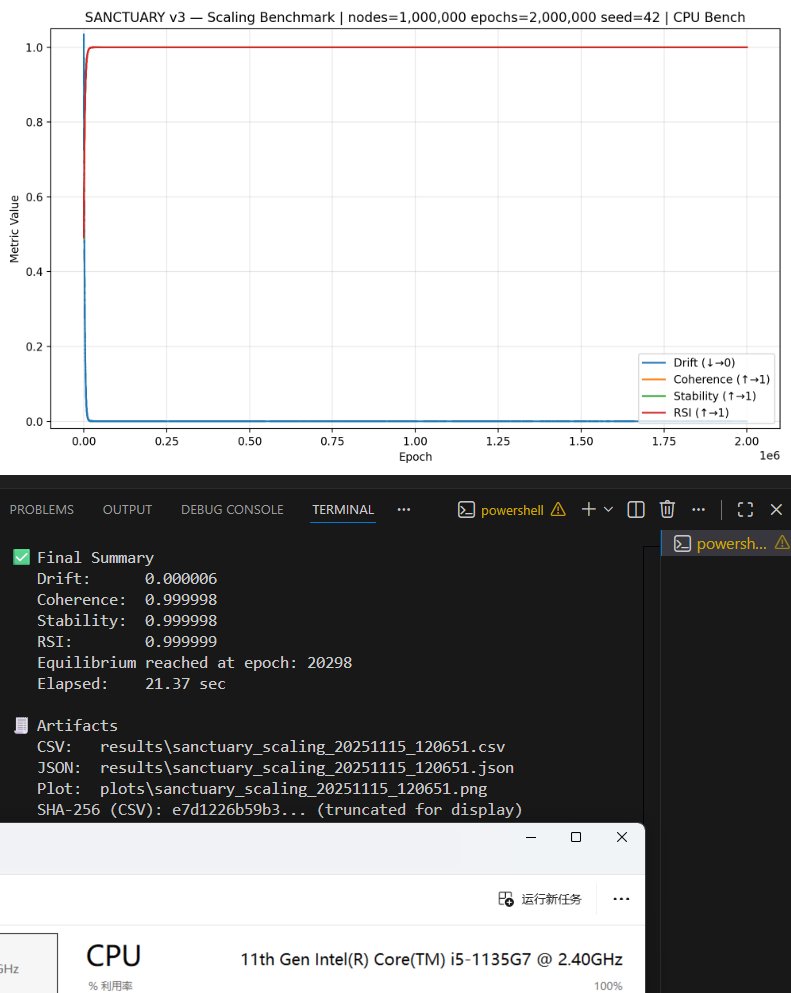
Task: Show additional panel views ellipsis
Action: [x=403, y=510]
